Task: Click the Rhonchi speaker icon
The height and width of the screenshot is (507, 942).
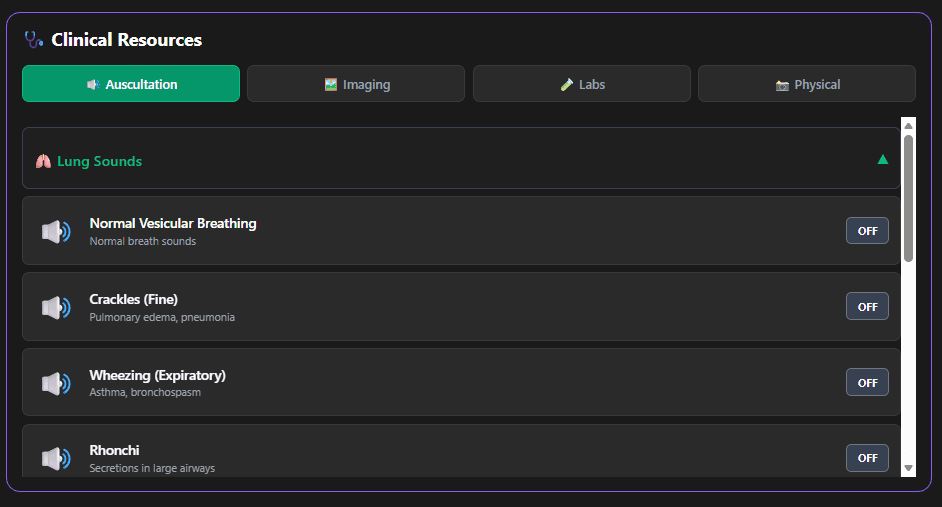Action: coord(56,459)
